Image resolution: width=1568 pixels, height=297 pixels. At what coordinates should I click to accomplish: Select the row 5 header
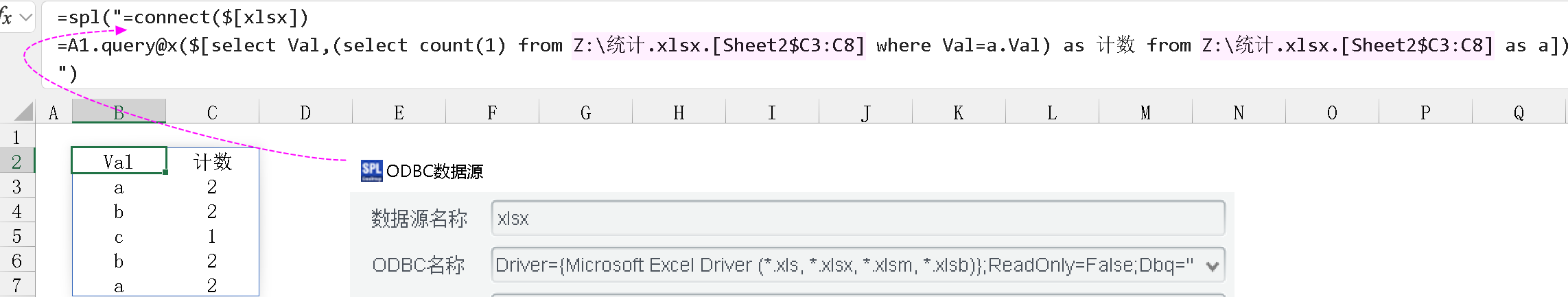pos(16,237)
